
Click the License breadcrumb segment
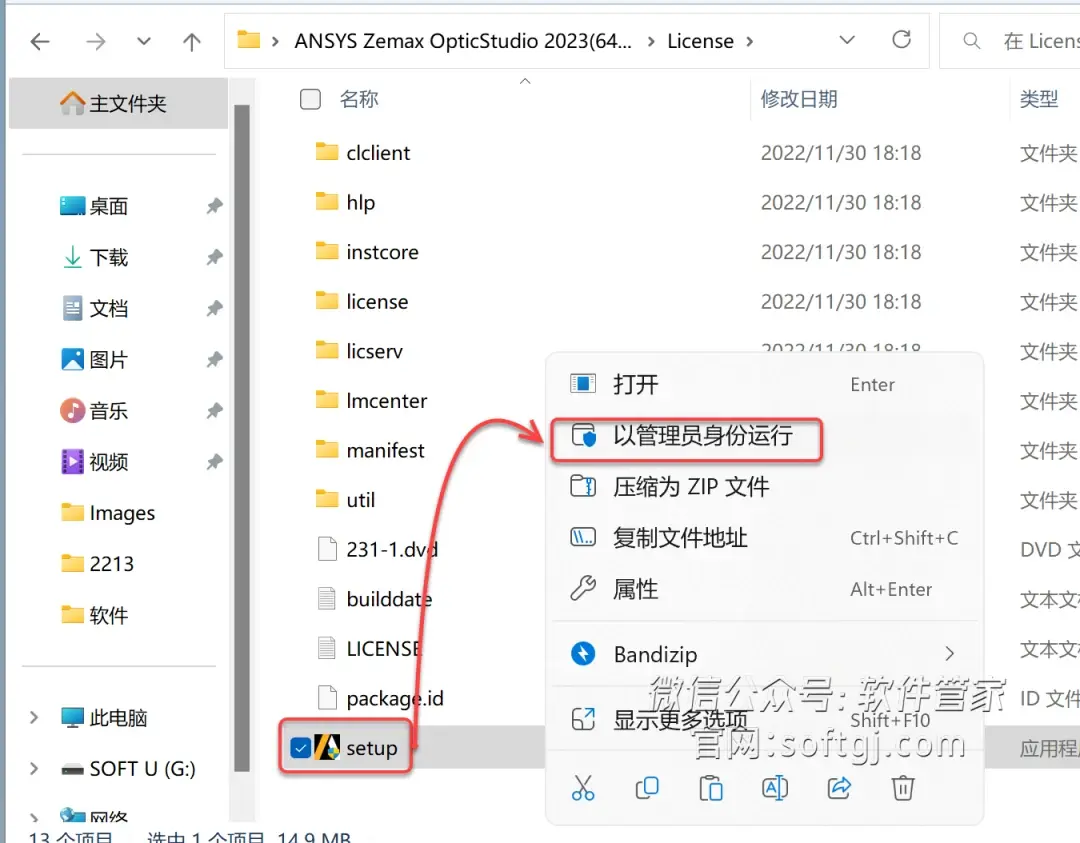[700, 41]
